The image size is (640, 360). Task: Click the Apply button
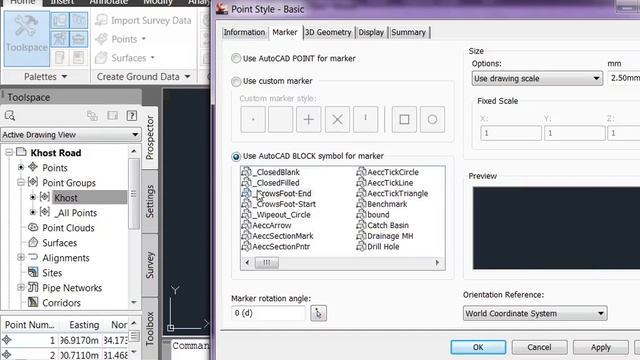tap(600, 347)
